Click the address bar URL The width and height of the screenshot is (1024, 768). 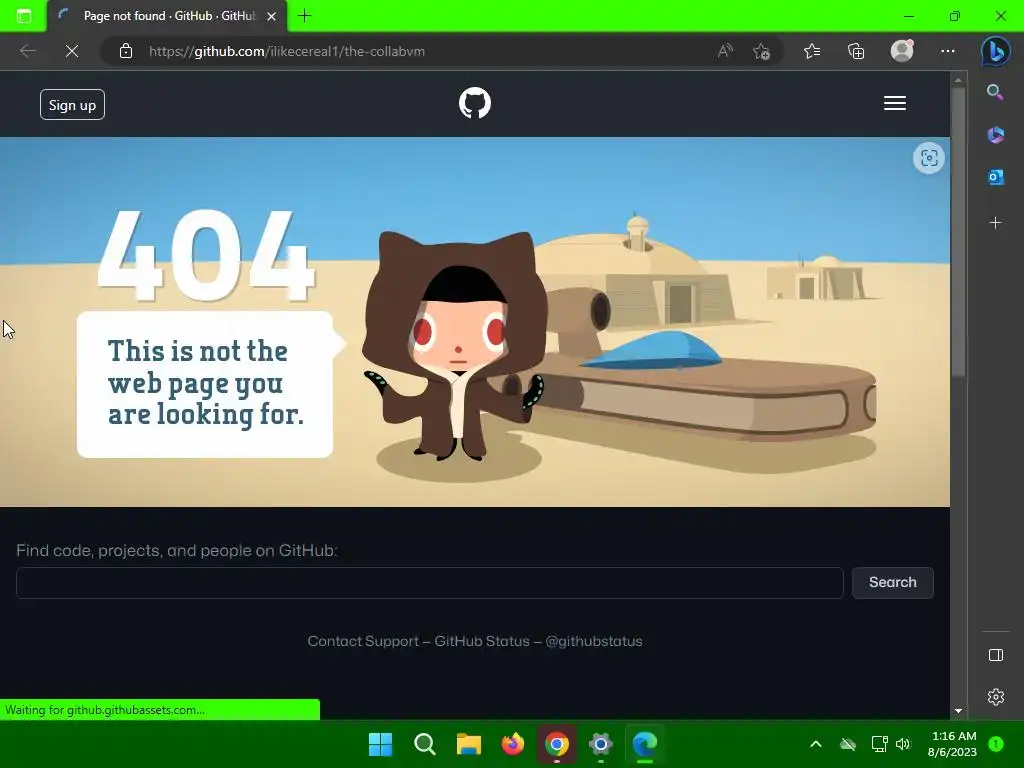287,51
